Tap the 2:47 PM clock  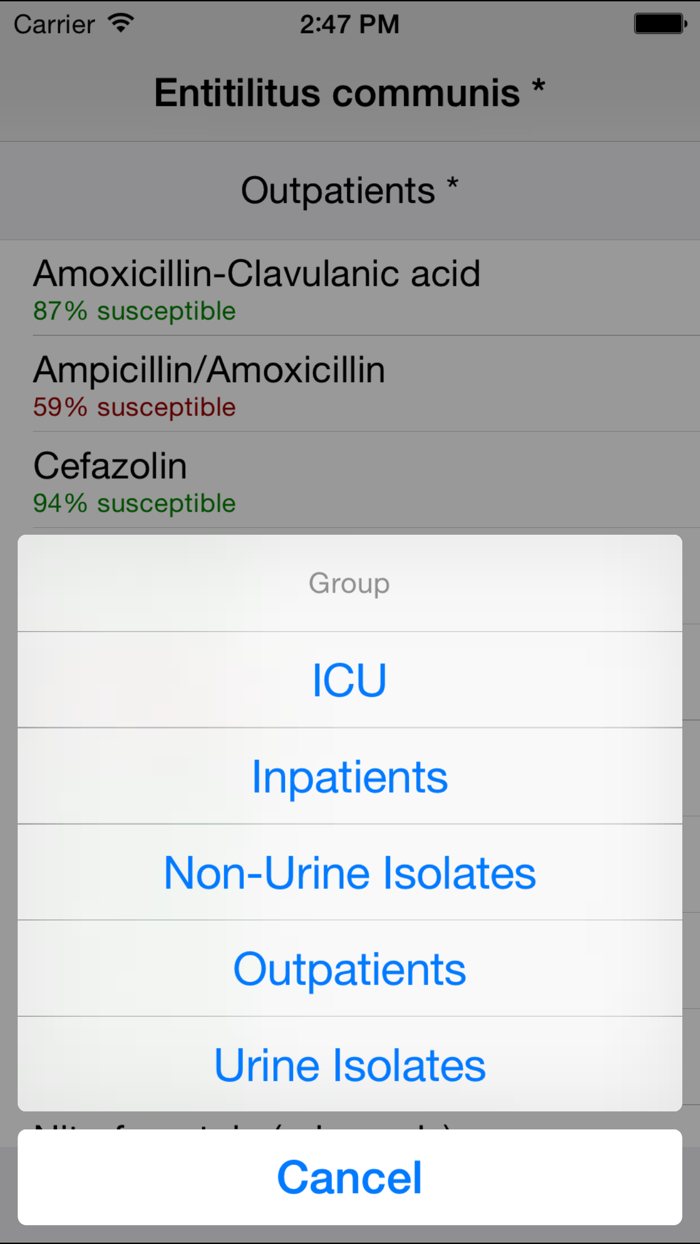click(x=349, y=24)
